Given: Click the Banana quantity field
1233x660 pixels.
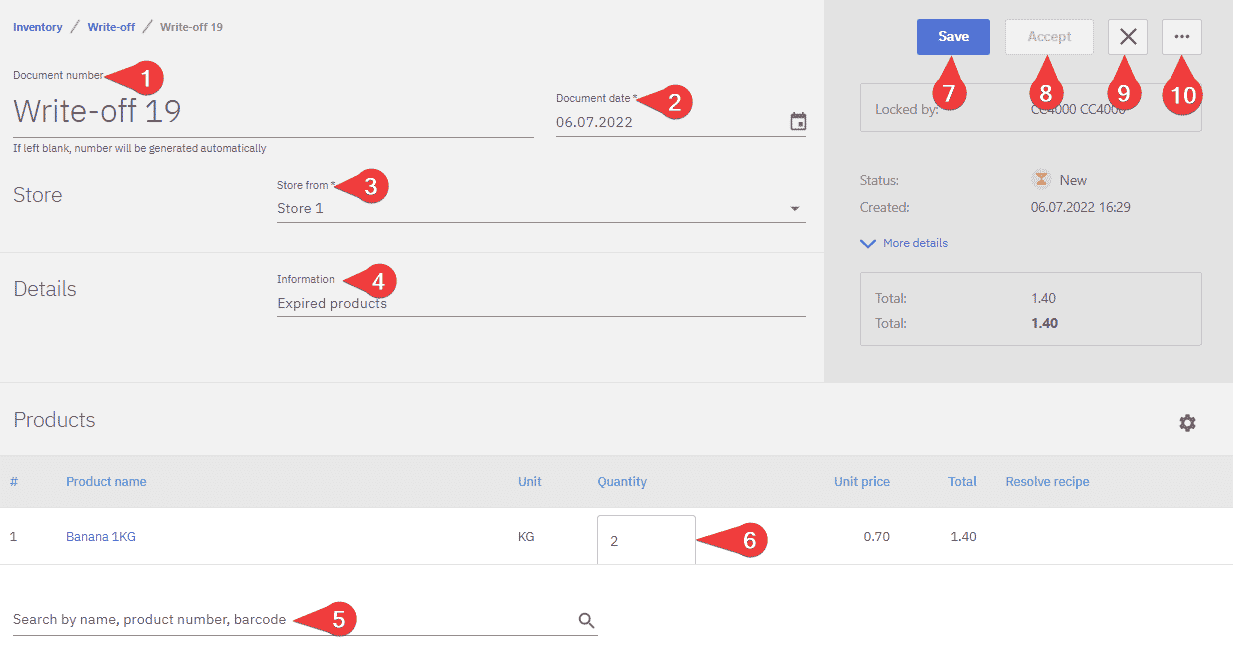Looking at the screenshot, I should point(645,540).
